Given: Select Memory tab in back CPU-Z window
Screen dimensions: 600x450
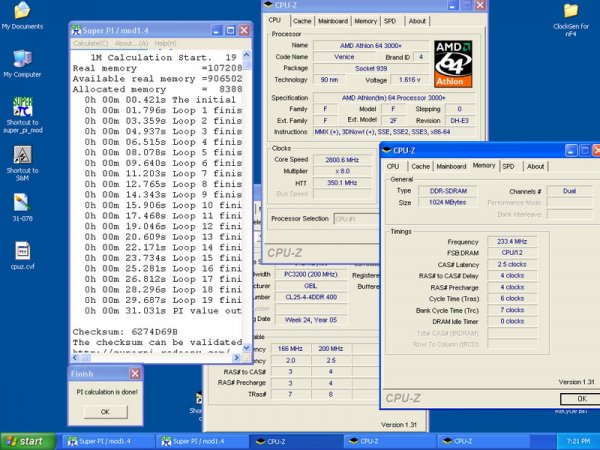Looking at the screenshot, I should [365, 21].
